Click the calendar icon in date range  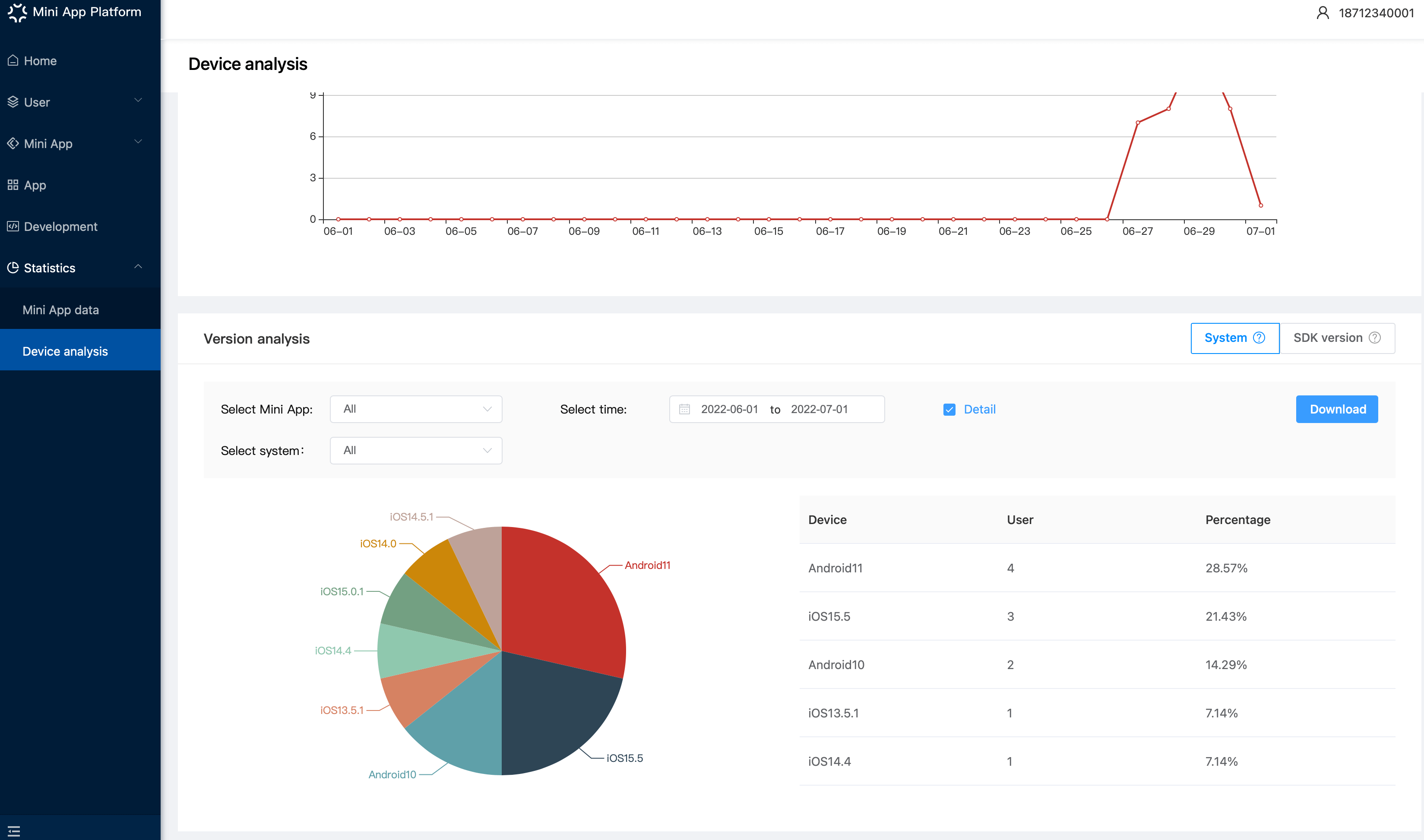(x=684, y=409)
